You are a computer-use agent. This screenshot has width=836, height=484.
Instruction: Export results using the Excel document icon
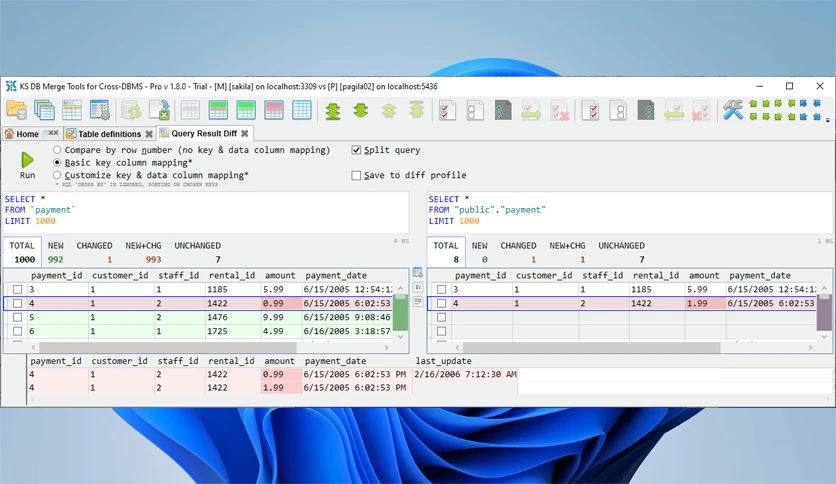point(159,110)
